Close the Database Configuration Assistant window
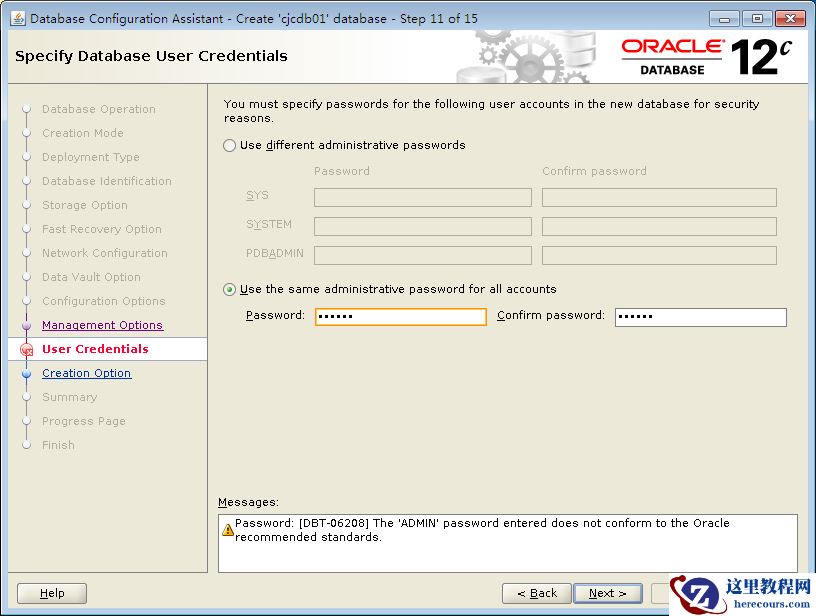This screenshot has width=816, height=616. (x=790, y=19)
